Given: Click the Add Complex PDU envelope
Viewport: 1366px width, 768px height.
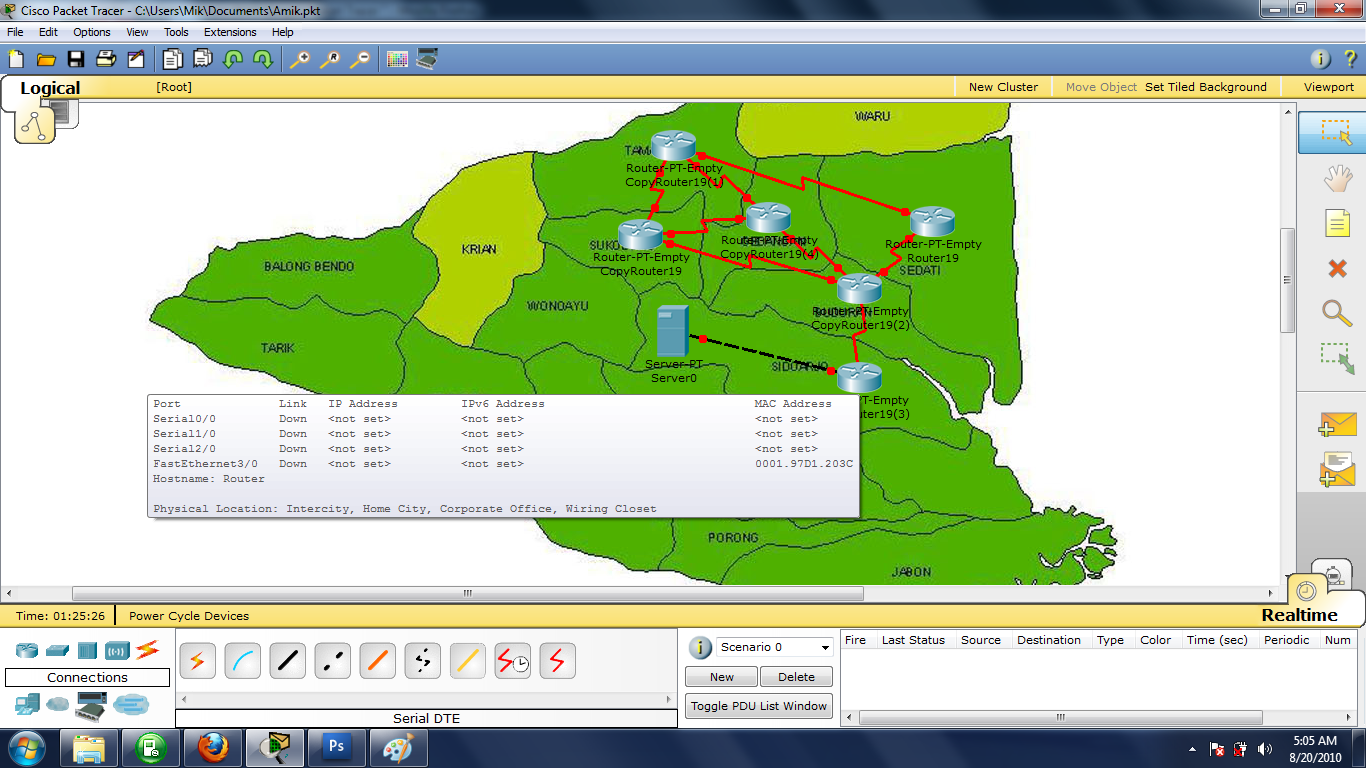Looking at the screenshot, I should click(x=1337, y=469).
